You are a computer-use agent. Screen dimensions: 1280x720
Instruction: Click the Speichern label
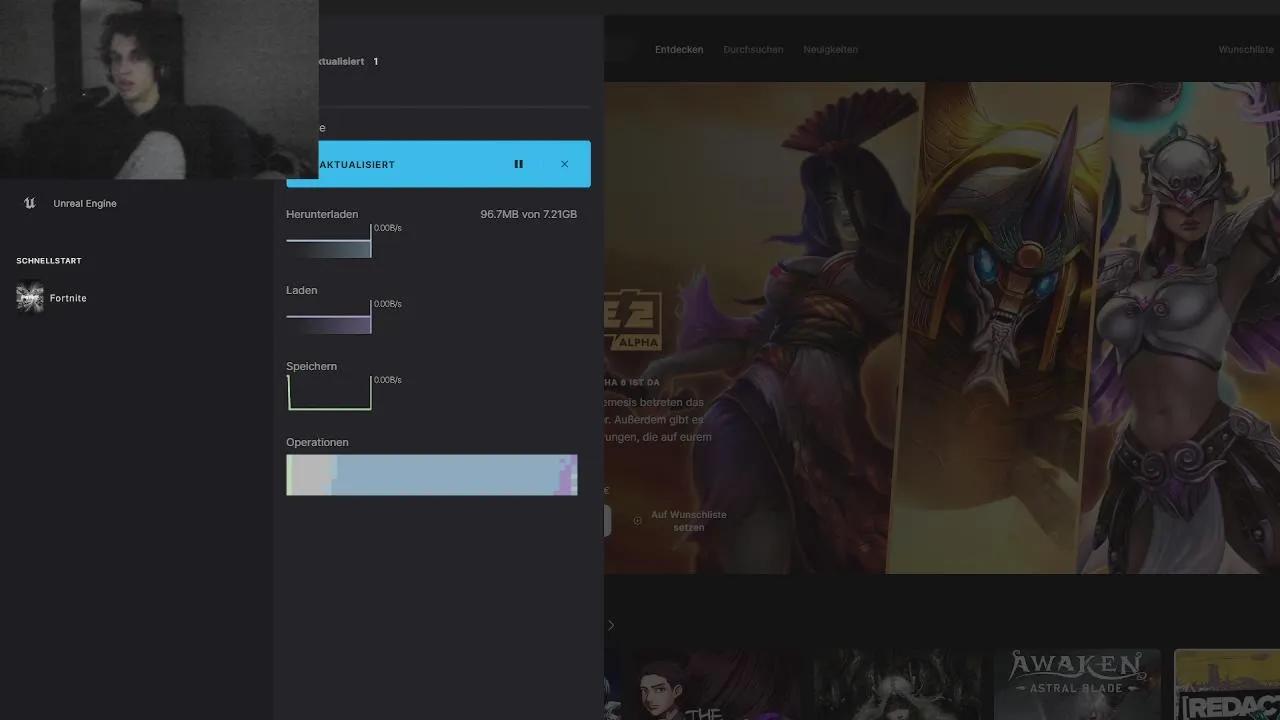312,367
